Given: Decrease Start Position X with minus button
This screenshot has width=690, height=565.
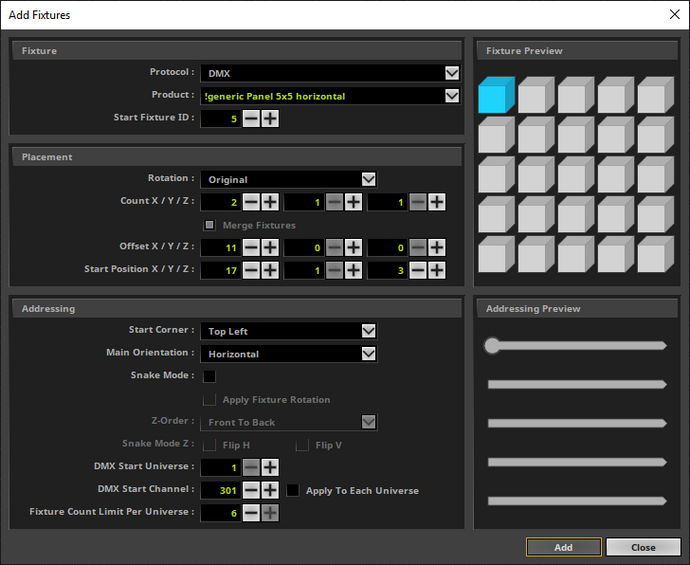Looking at the screenshot, I should (251, 270).
